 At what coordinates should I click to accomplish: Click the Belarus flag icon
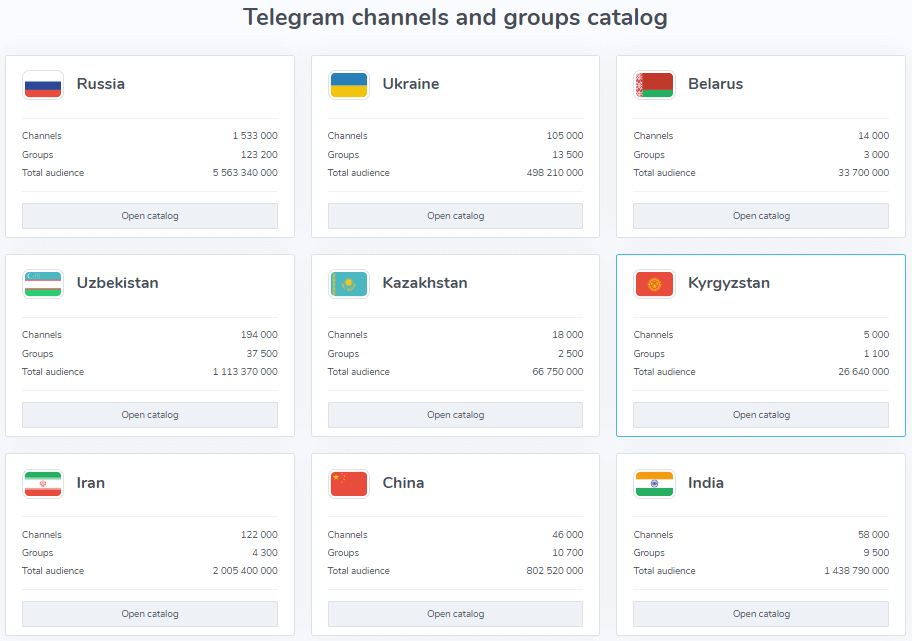[654, 85]
